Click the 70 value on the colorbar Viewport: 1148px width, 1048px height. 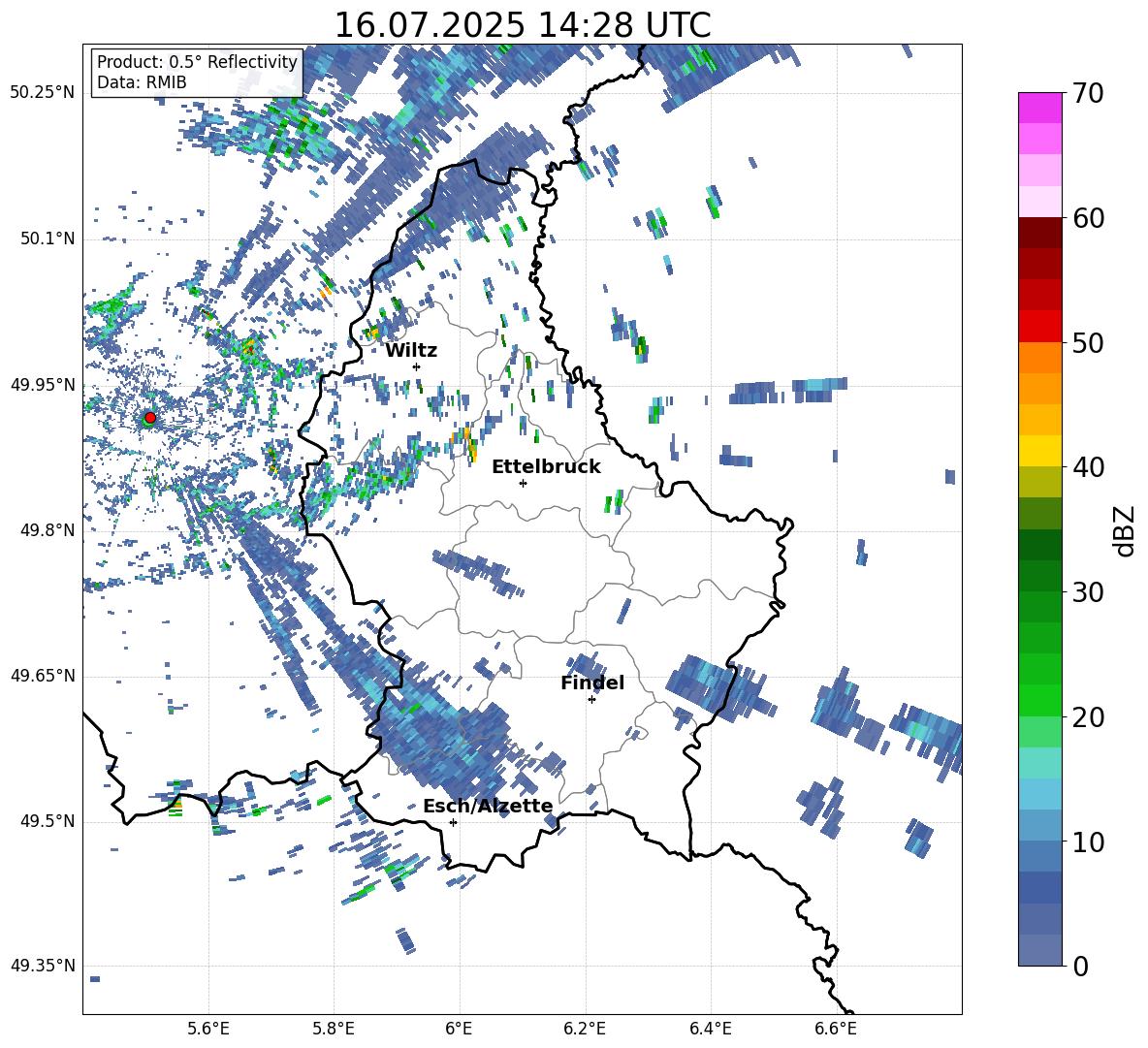click(x=1087, y=94)
